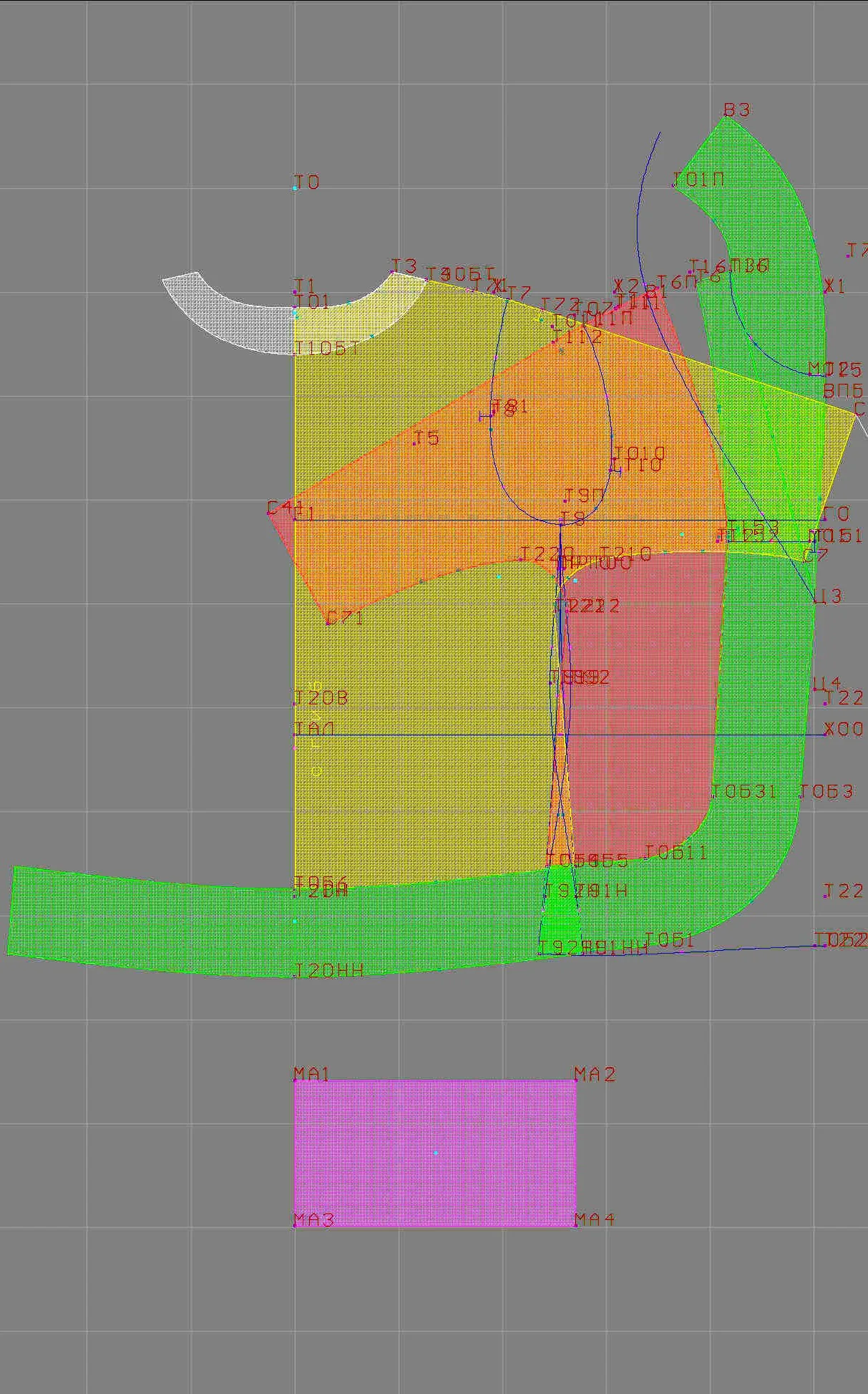
Task: Click the Т053 point label
Action: click(x=827, y=791)
